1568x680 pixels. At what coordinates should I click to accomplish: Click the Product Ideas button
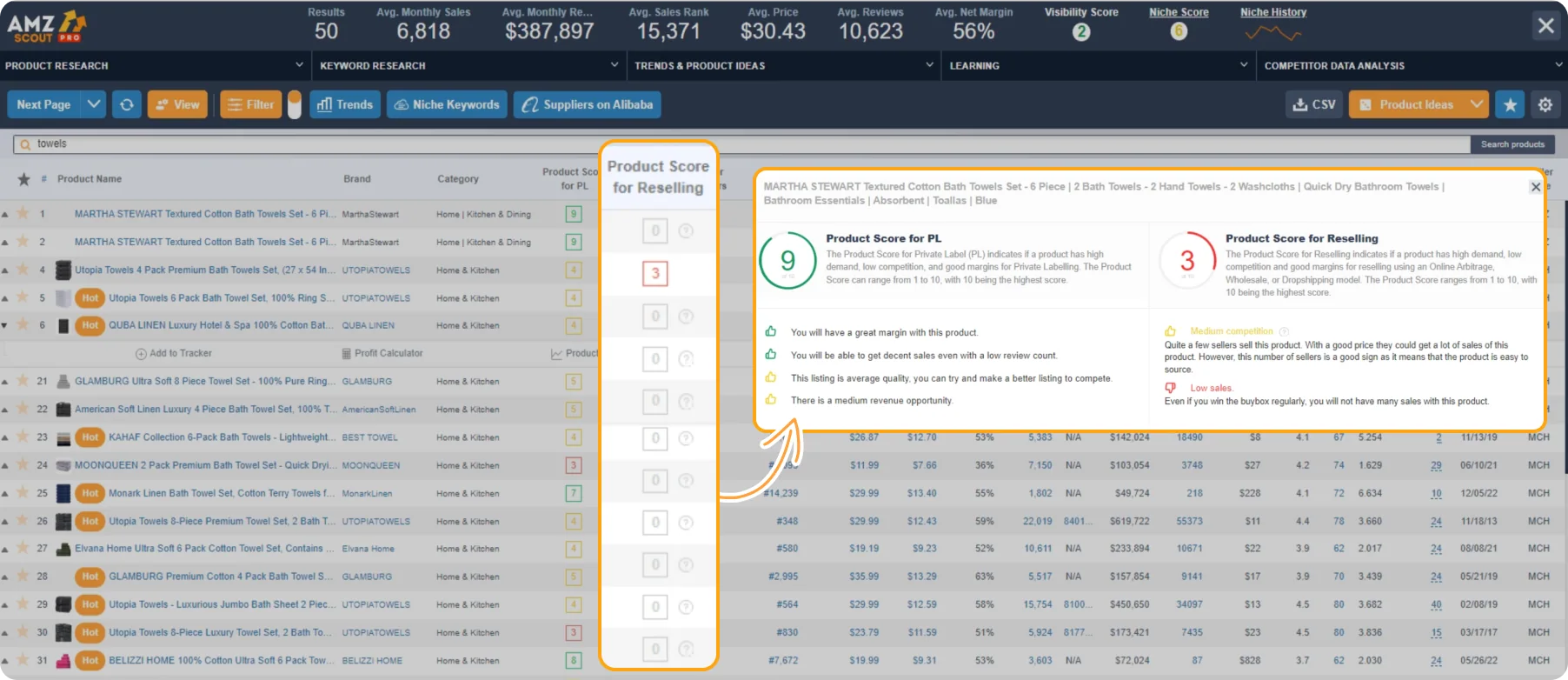(1407, 104)
